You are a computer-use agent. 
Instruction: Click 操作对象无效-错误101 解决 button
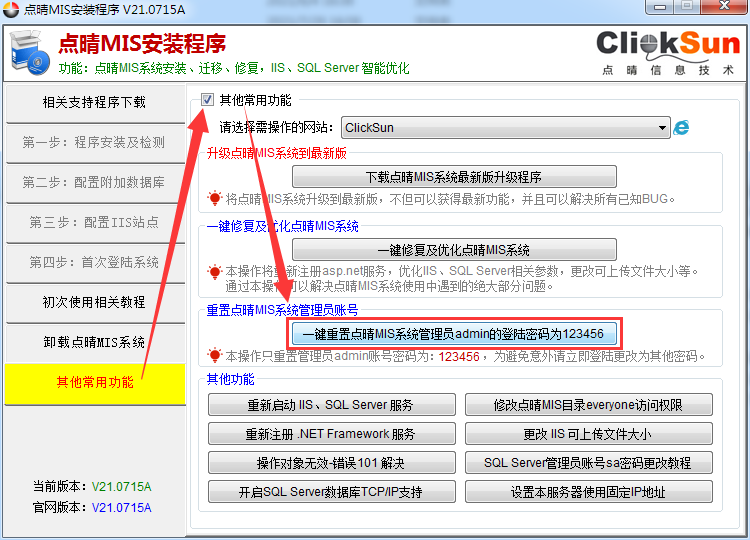pos(331,463)
